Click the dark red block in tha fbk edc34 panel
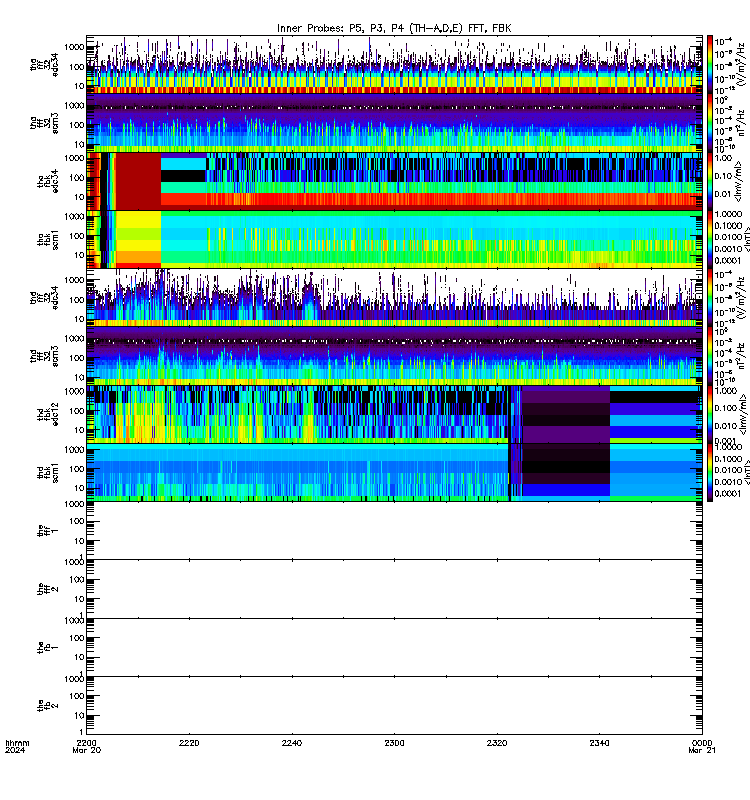This screenshot has width=750, height=800. click(x=138, y=181)
